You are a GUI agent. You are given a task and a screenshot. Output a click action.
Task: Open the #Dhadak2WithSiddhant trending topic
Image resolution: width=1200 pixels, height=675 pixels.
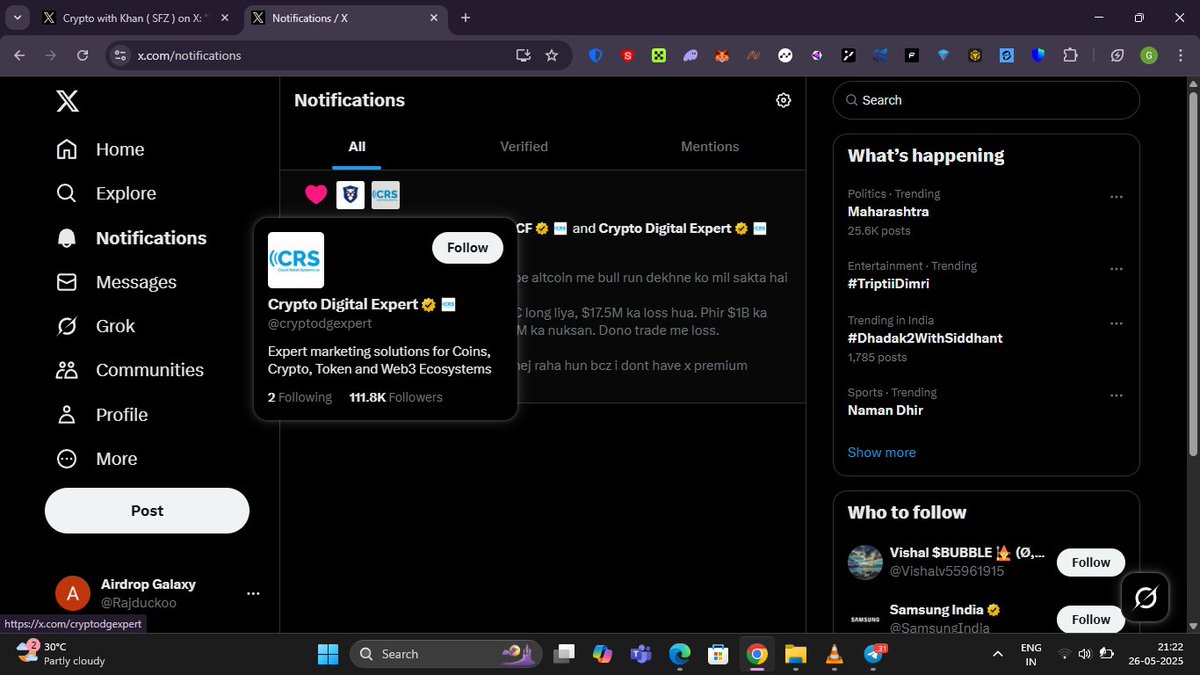pyautogui.click(x=925, y=338)
